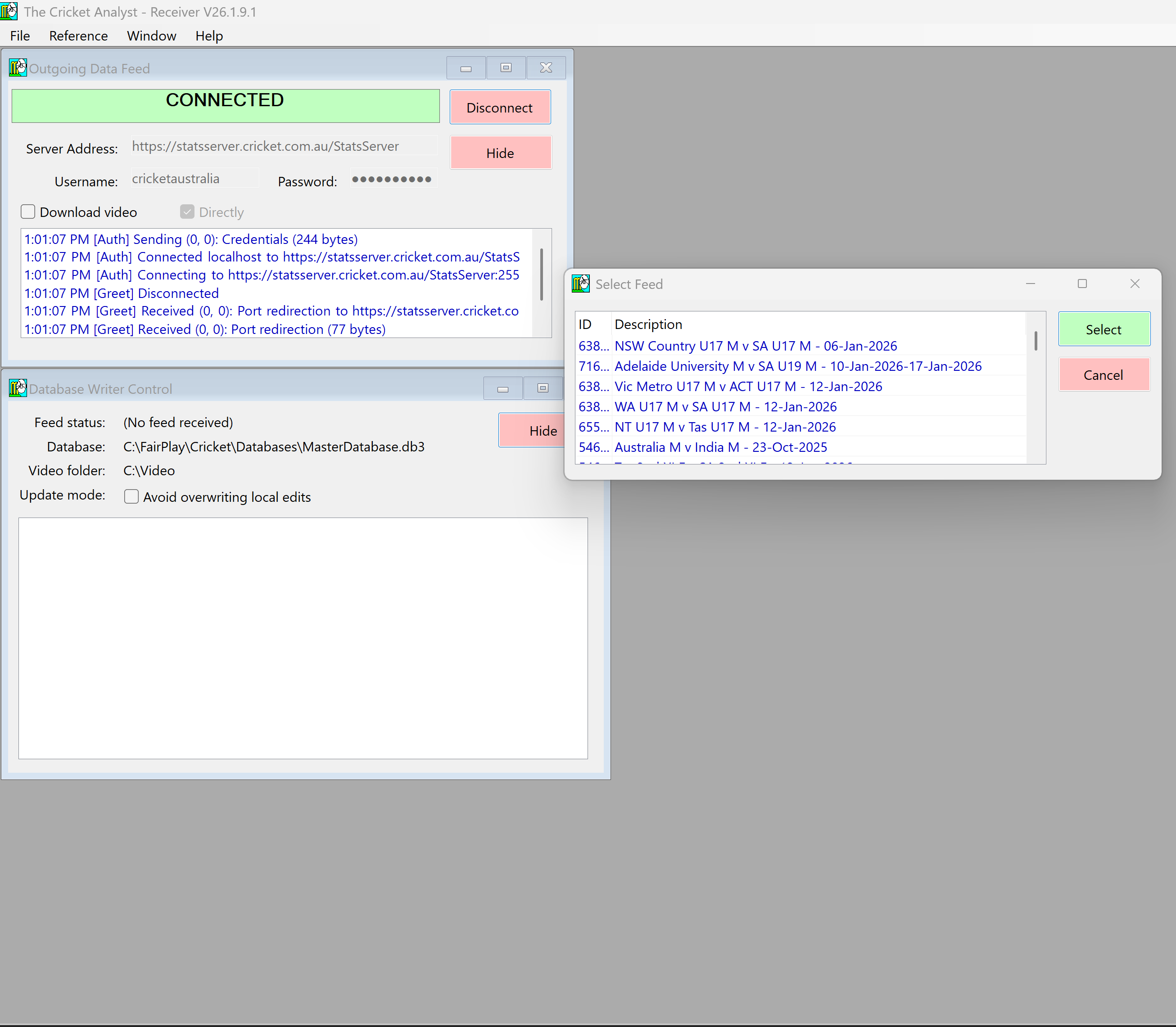Click log line 'Port redirection (77 bytes)'
Viewport: 1176px width, 1027px height.
[x=205, y=329]
